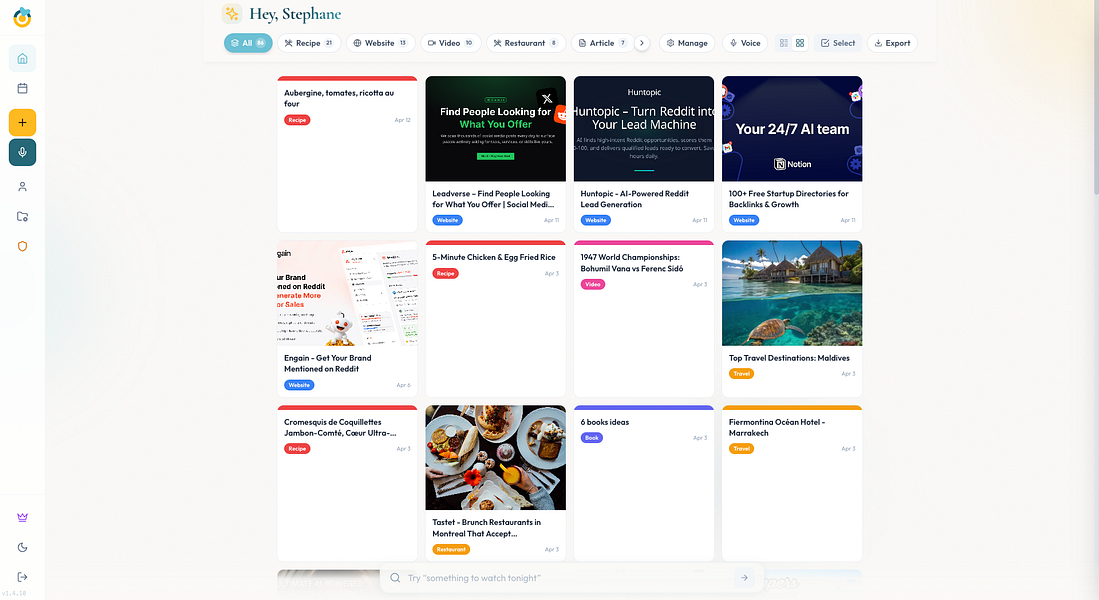Open Cromesquis de Coquillettes recipe card

347,484
